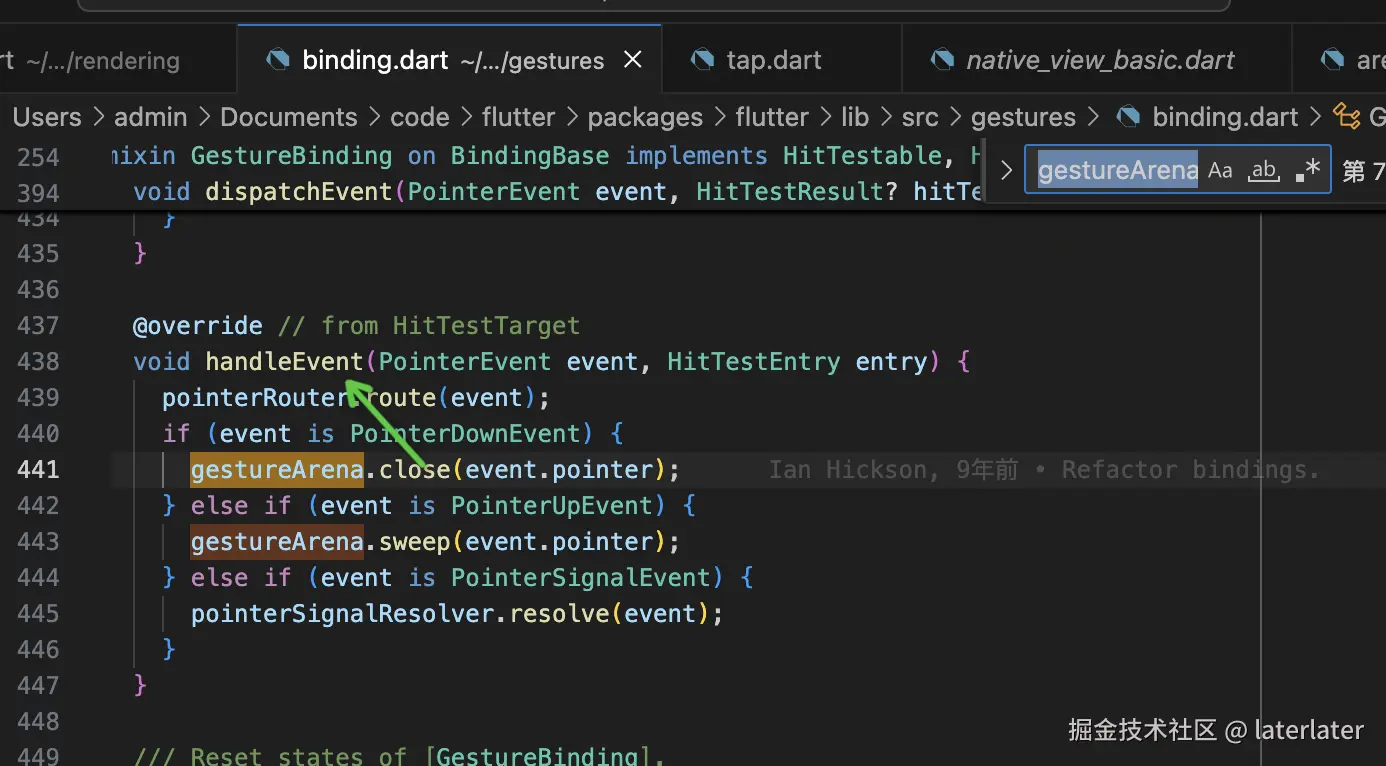The image size is (1386, 766).
Task: Click the Reset states doc comment line
Action: [x=400, y=756]
